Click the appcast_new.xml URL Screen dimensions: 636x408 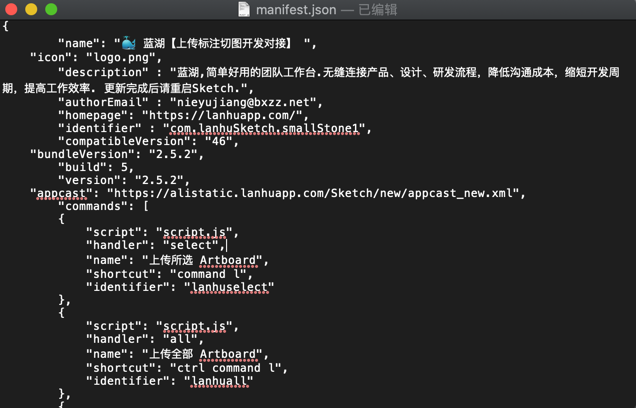click(x=313, y=193)
